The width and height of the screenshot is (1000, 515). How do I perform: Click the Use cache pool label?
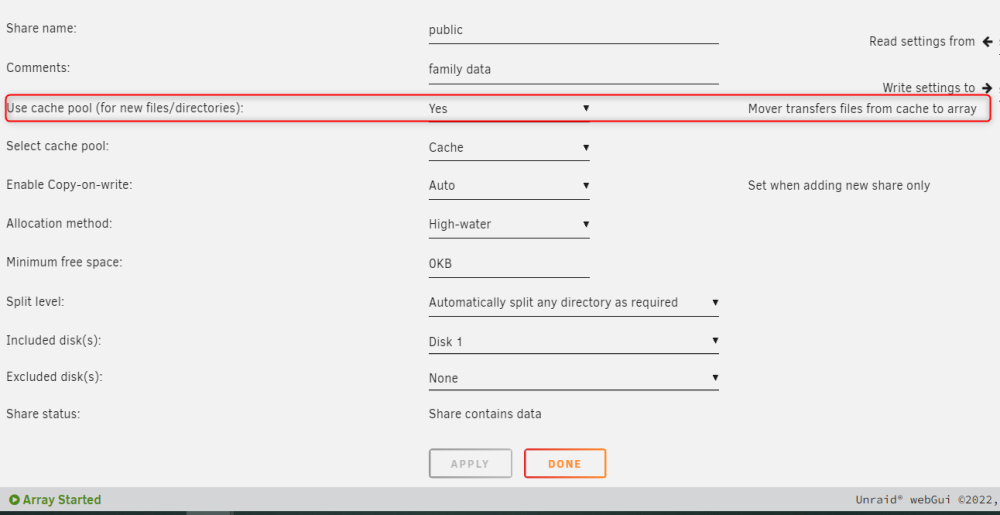click(125, 108)
